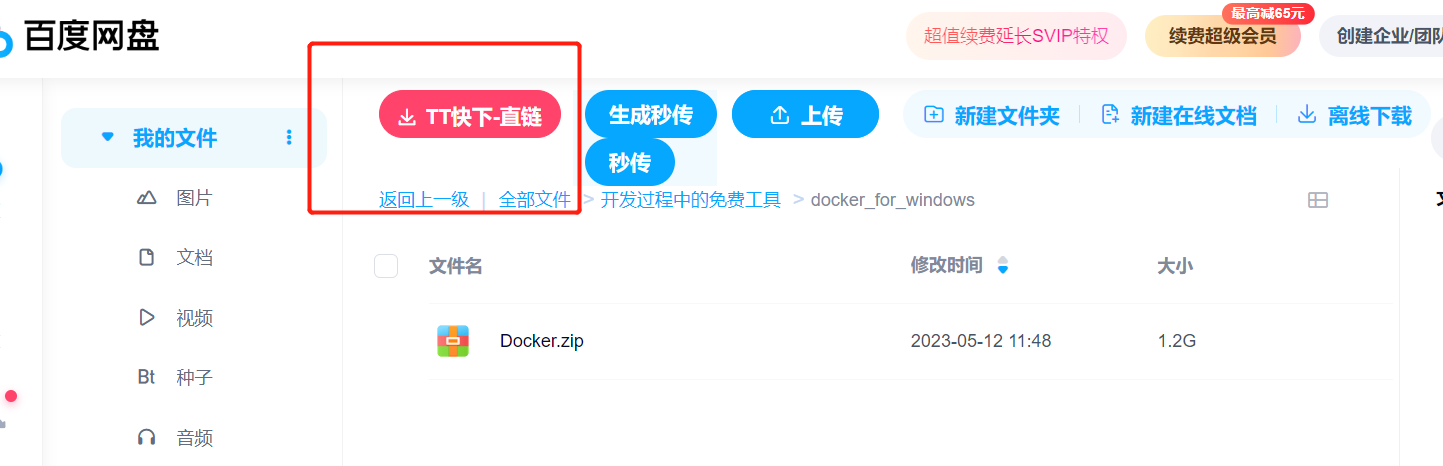Open the 音频 audio category
The height and width of the screenshot is (466, 1443).
coord(174,438)
